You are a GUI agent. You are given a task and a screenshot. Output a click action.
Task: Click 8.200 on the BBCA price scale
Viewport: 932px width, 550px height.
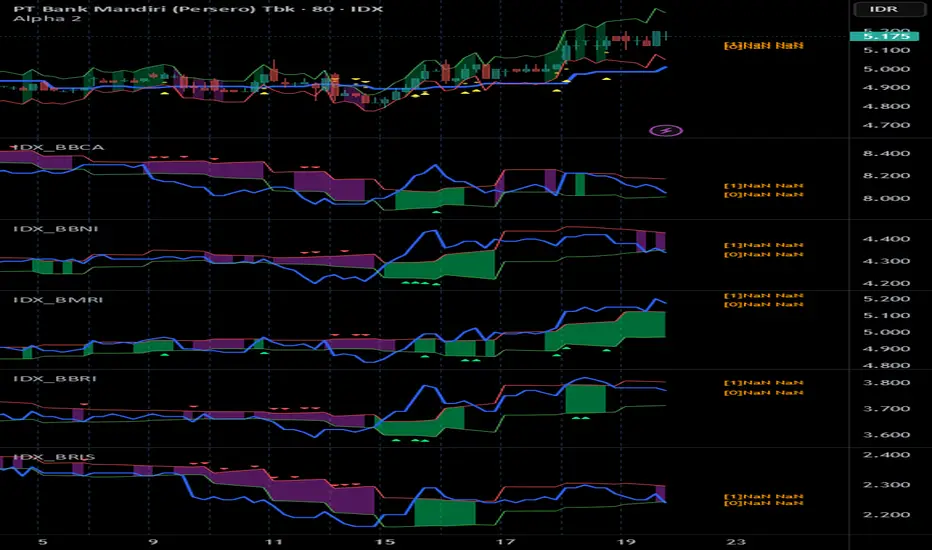(x=886, y=176)
